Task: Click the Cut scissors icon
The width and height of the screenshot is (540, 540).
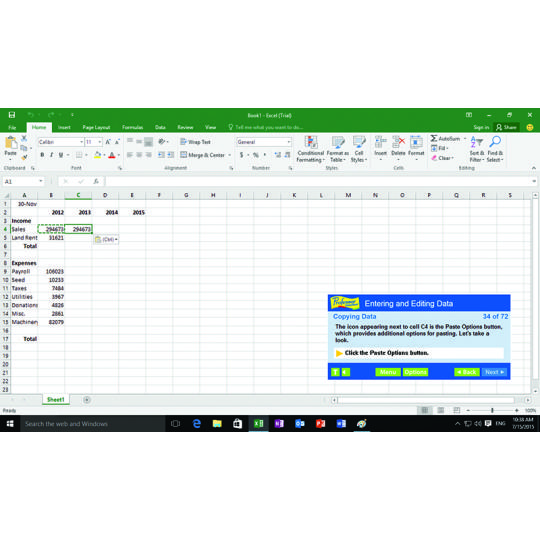Action: coord(24,138)
